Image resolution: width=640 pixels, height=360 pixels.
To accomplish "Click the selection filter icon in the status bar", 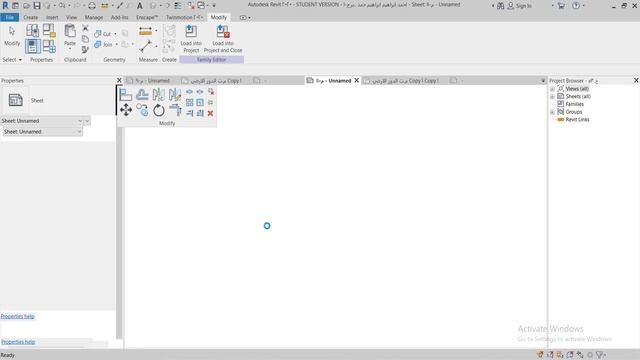I will point(600,355).
